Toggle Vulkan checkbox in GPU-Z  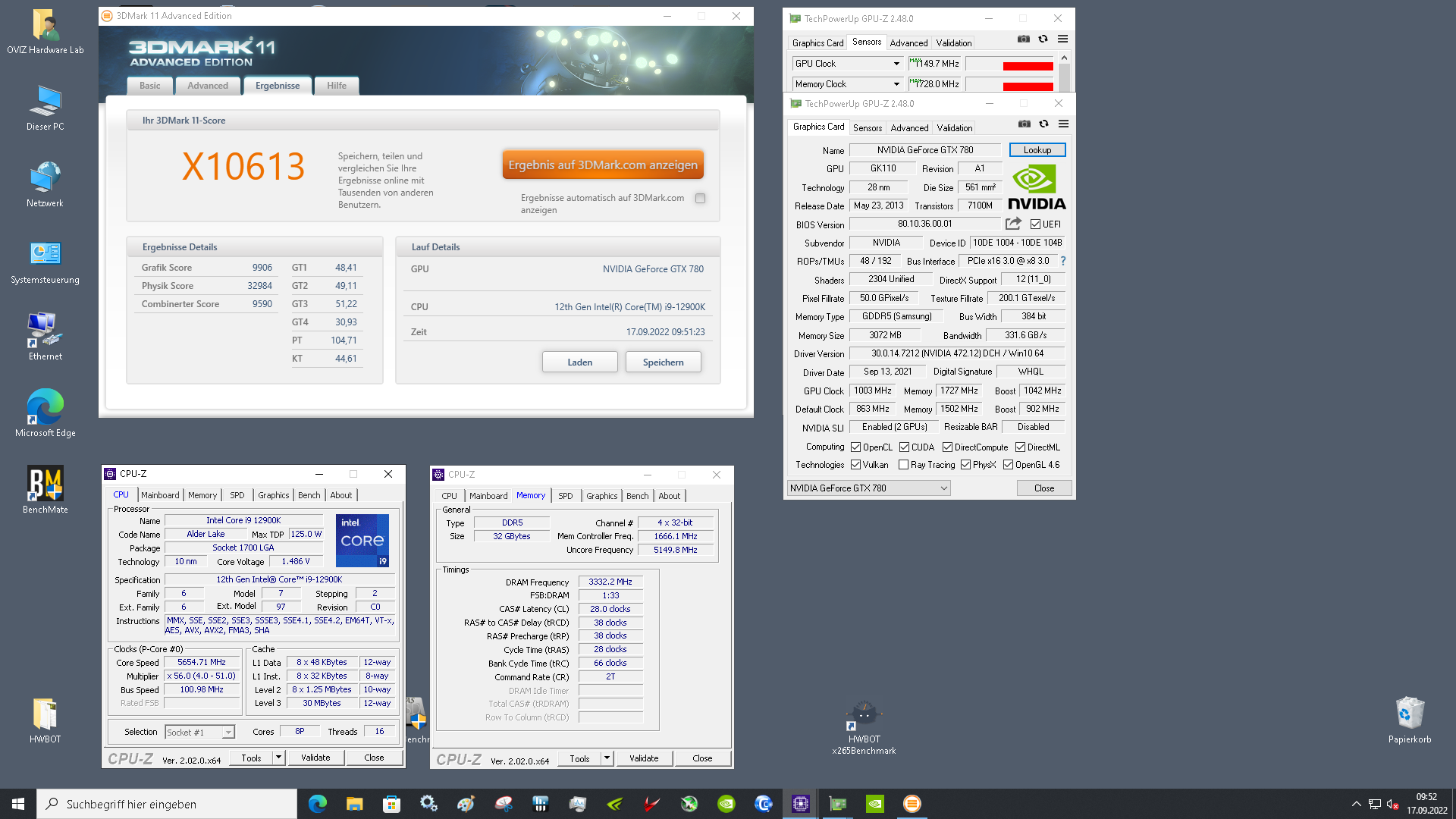[856, 465]
